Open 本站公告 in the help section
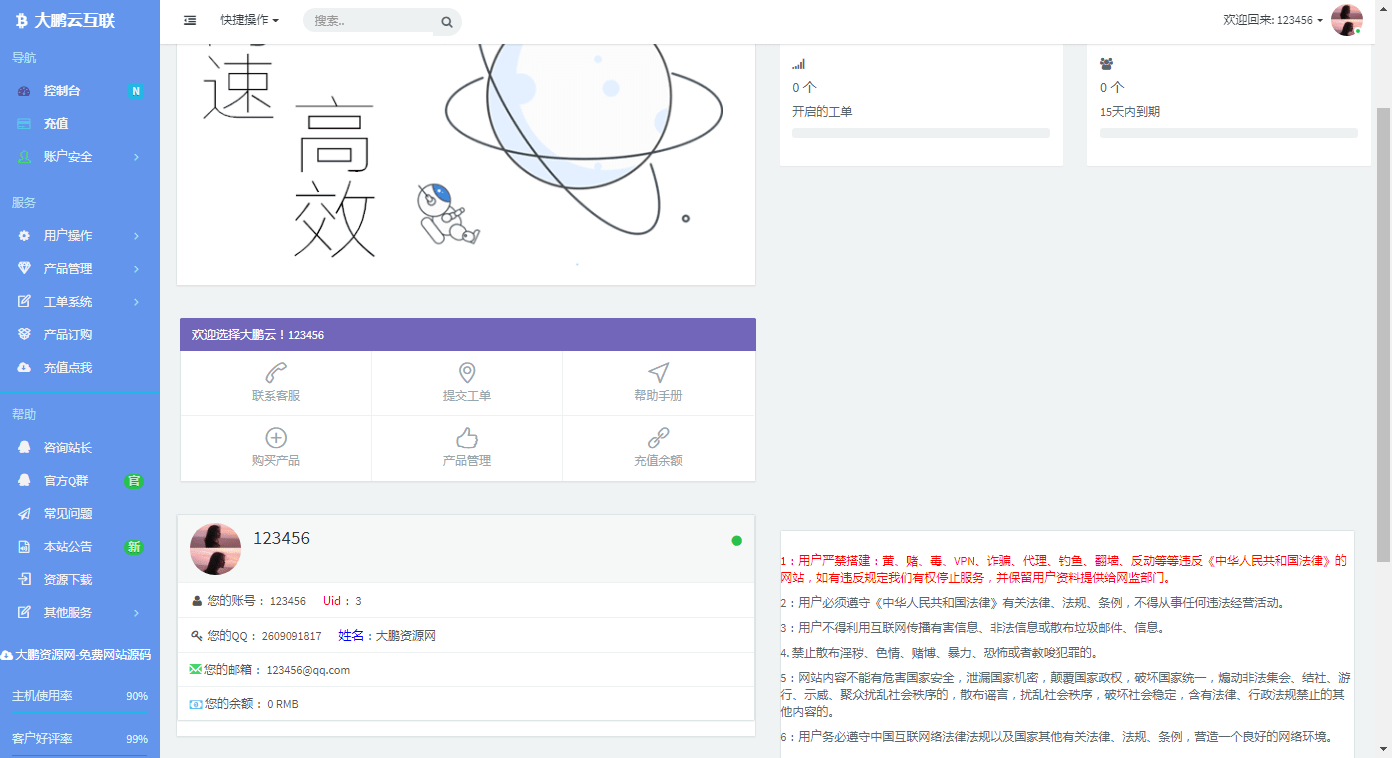The height and width of the screenshot is (758, 1392). click(80, 546)
